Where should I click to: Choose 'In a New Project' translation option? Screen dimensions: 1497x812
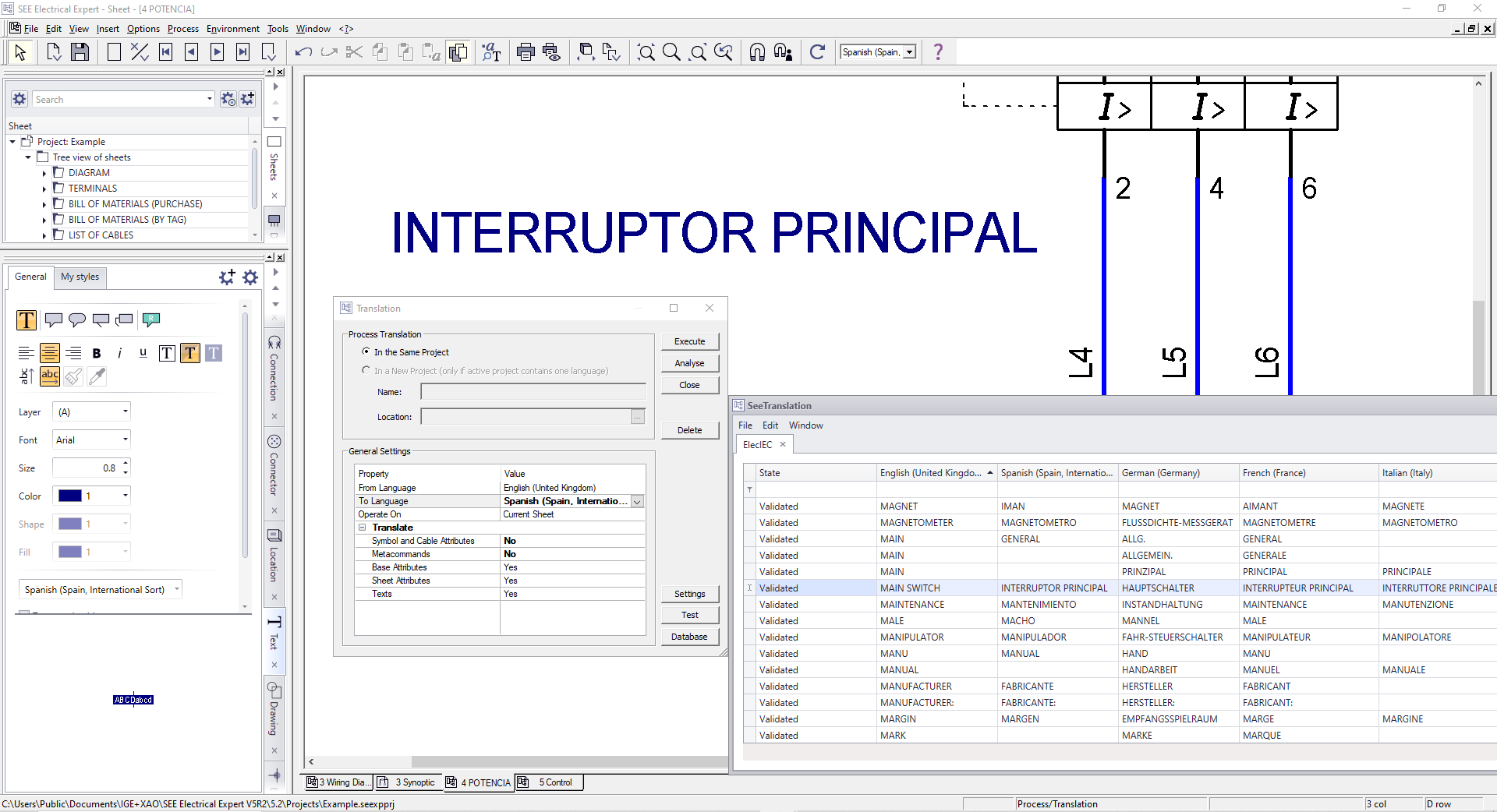pos(366,370)
